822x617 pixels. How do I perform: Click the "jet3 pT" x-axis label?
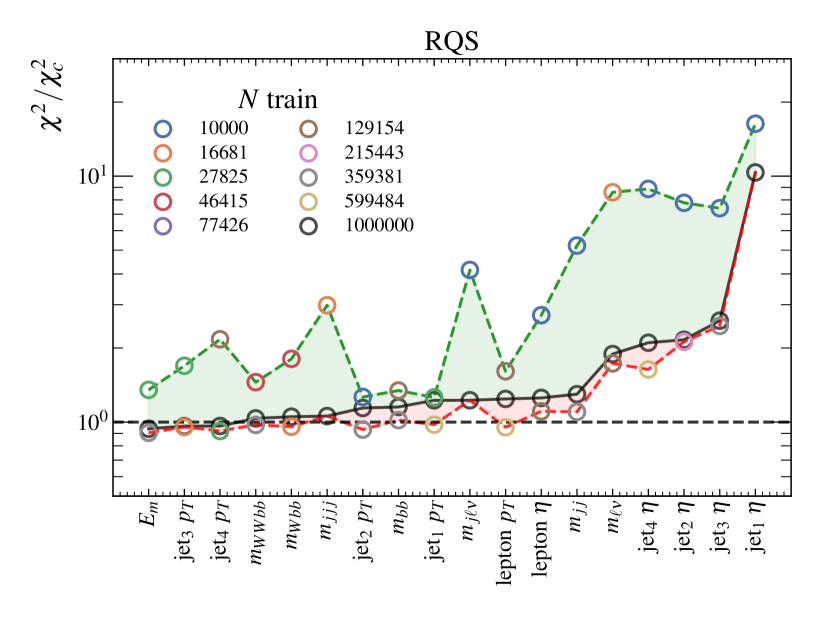[x=186, y=531]
